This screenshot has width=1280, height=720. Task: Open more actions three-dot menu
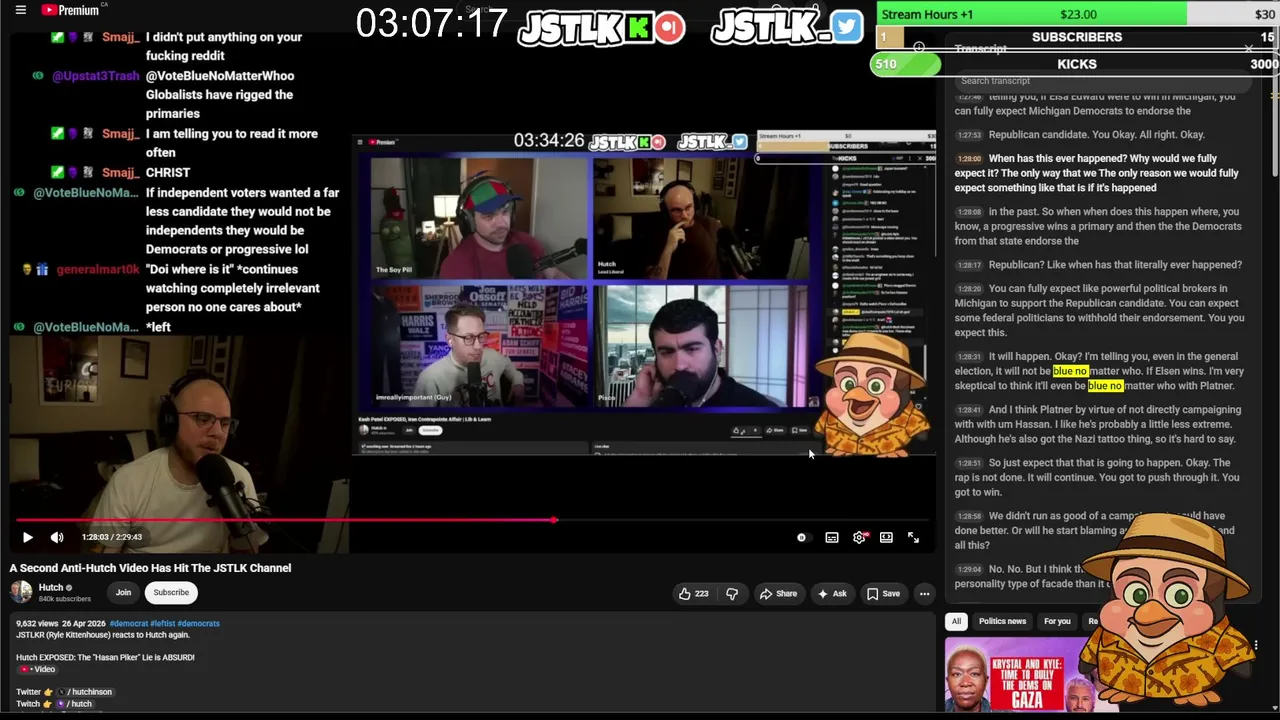924,594
